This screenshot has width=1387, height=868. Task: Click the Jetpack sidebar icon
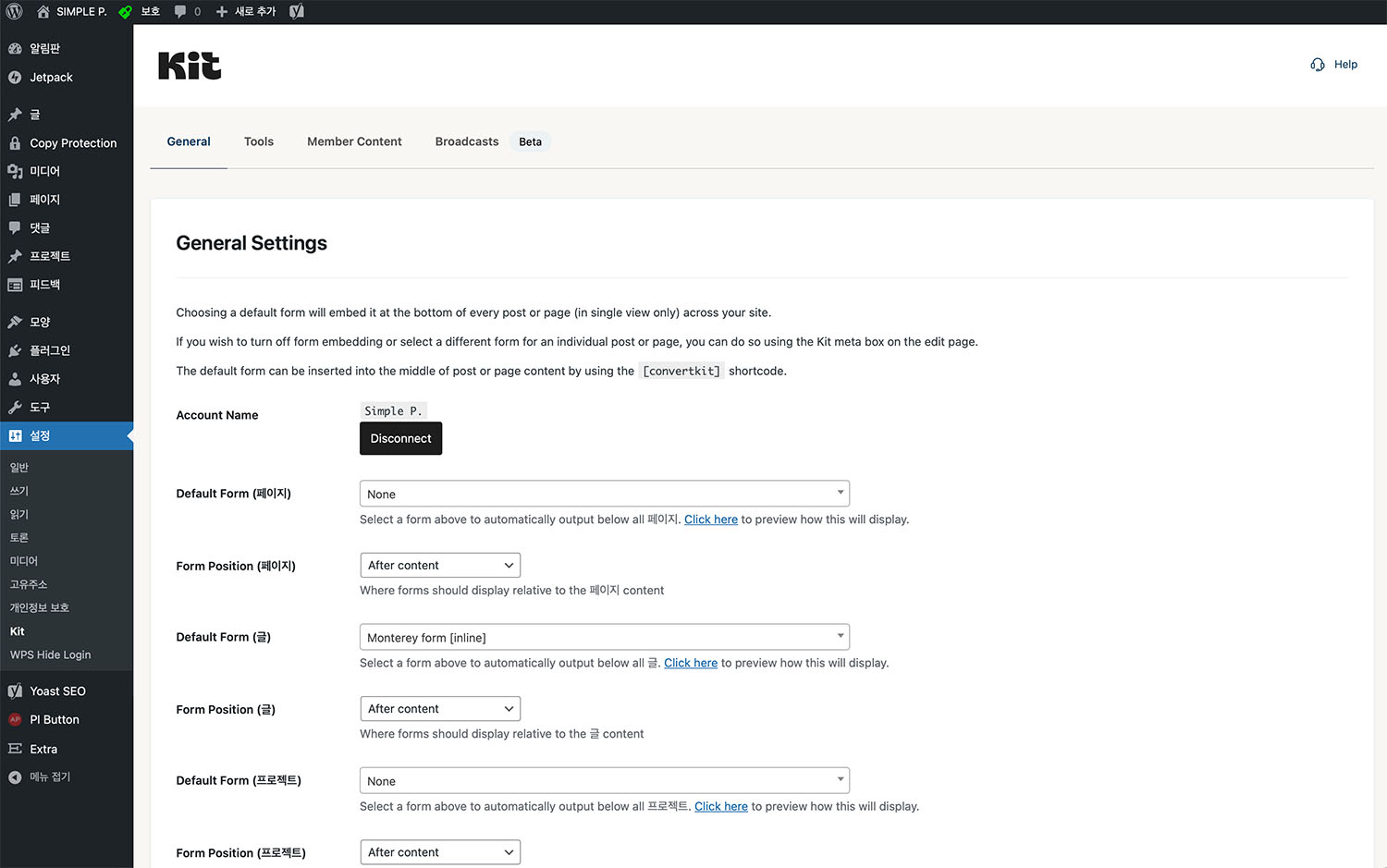(15, 78)
